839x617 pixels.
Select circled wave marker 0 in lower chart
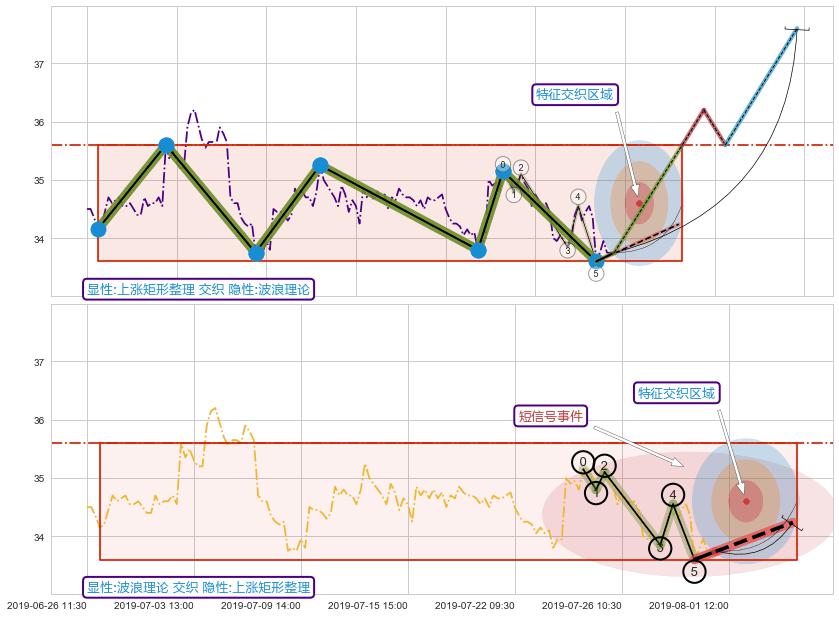coord(584,462)
